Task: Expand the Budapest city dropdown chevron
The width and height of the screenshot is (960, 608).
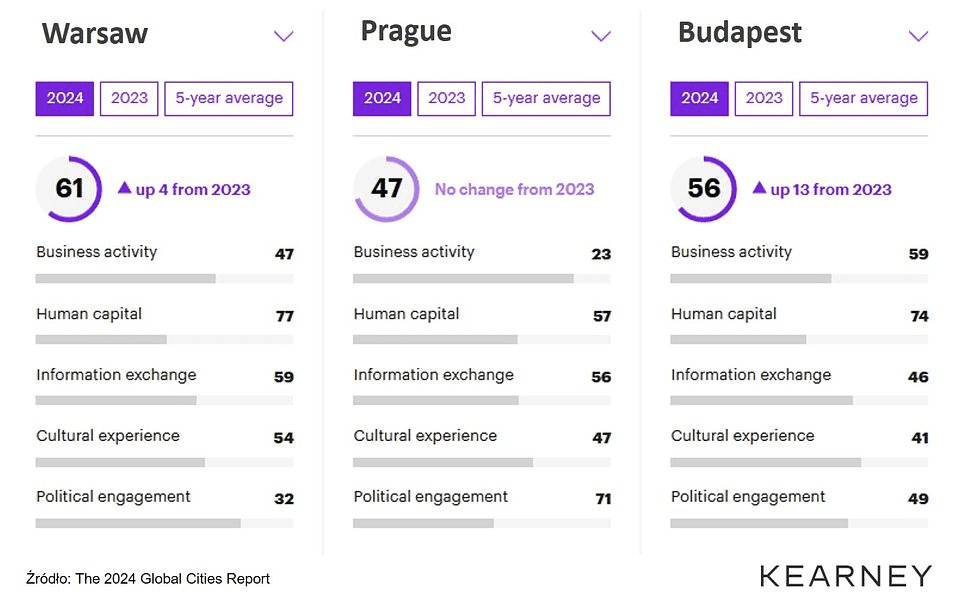Action: pos(918,36)
